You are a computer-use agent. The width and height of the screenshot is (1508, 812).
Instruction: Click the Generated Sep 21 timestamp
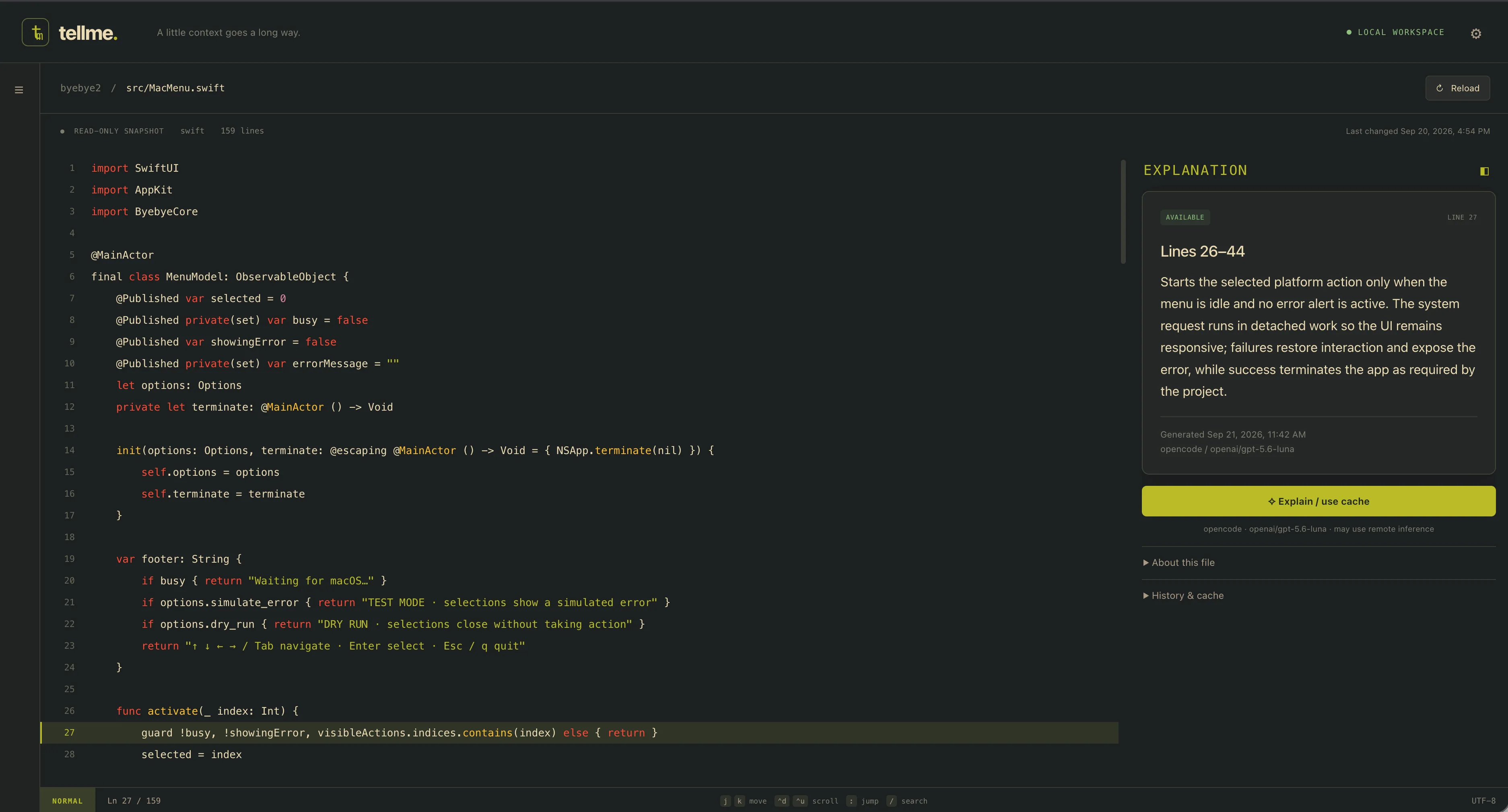tap(1233, 435)
